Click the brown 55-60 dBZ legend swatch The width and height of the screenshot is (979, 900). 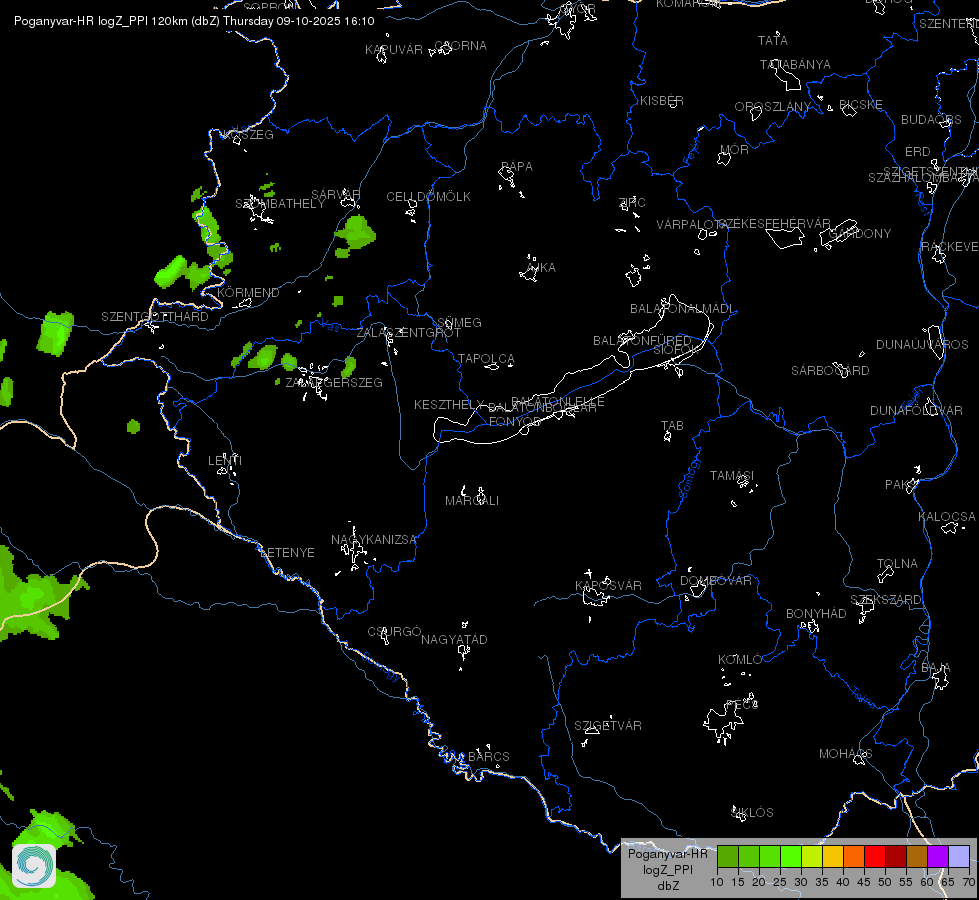click(x=917, y=856)
